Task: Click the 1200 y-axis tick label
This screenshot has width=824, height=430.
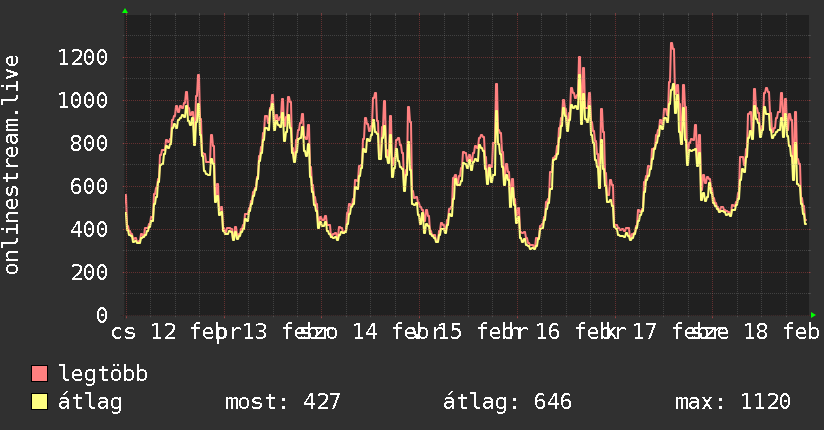Action: click(x=83, y=57)
